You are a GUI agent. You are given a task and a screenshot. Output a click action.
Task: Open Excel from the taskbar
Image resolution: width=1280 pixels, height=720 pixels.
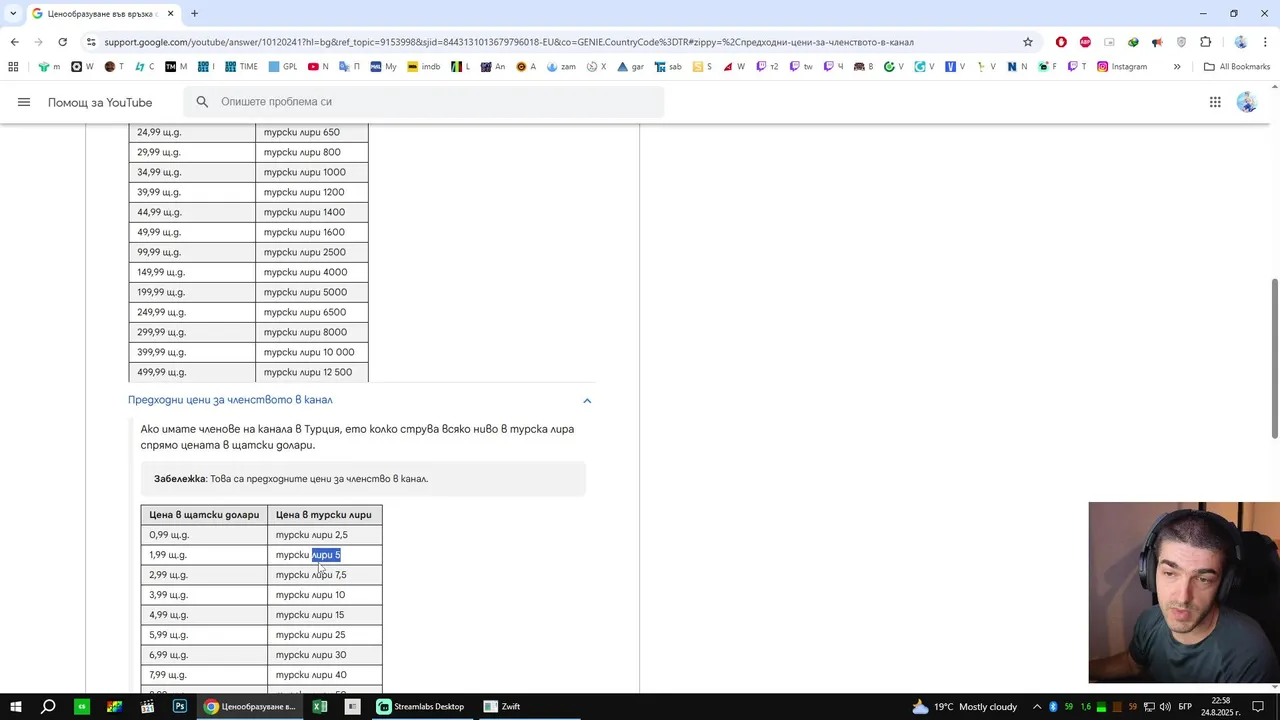[x=320, y=706]
